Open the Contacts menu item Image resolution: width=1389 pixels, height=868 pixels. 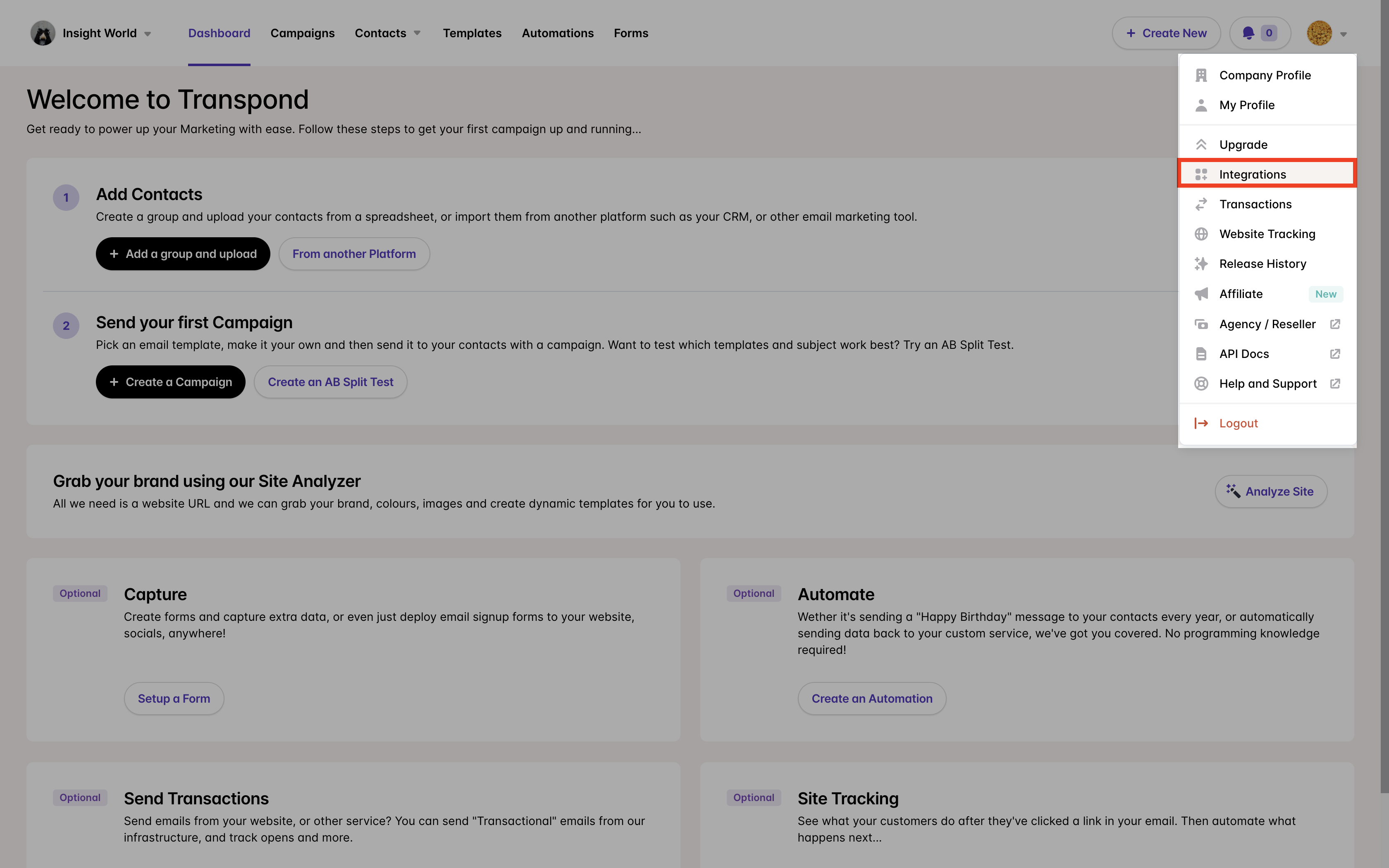tap(381, 33)
